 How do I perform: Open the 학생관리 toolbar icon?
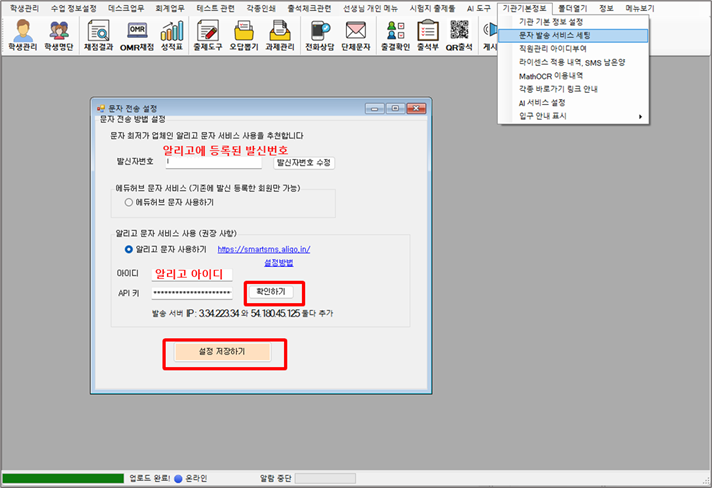(21, 35)
